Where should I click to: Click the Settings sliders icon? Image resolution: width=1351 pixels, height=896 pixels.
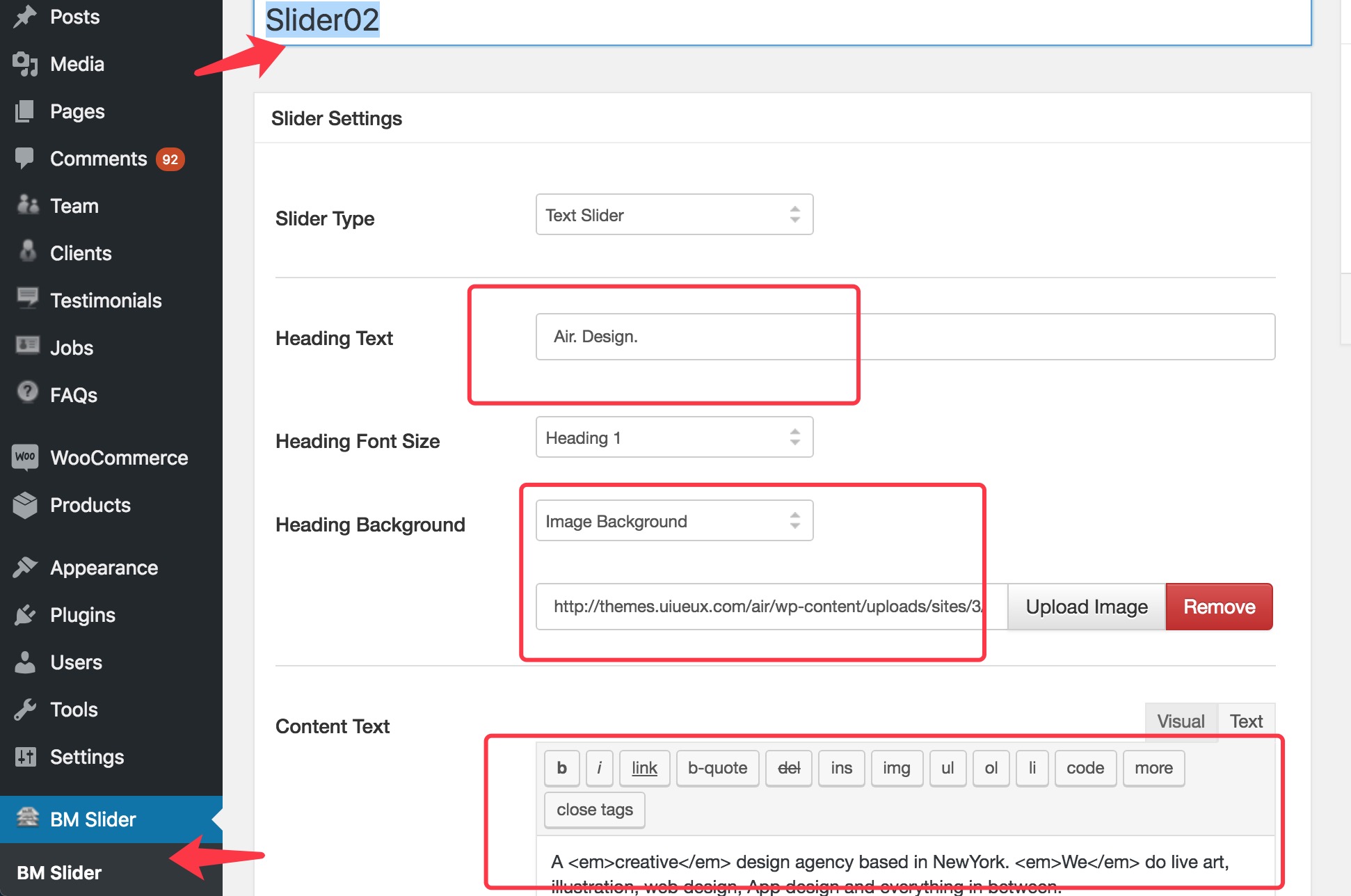coord(25,757)
